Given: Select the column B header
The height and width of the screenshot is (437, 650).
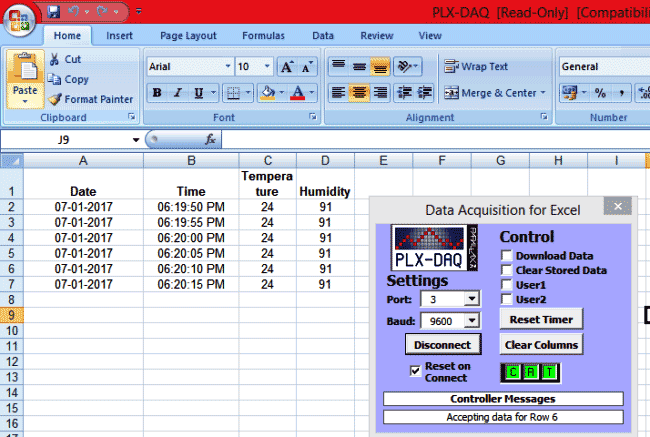Looking at the screenshot, I should 191,161.
